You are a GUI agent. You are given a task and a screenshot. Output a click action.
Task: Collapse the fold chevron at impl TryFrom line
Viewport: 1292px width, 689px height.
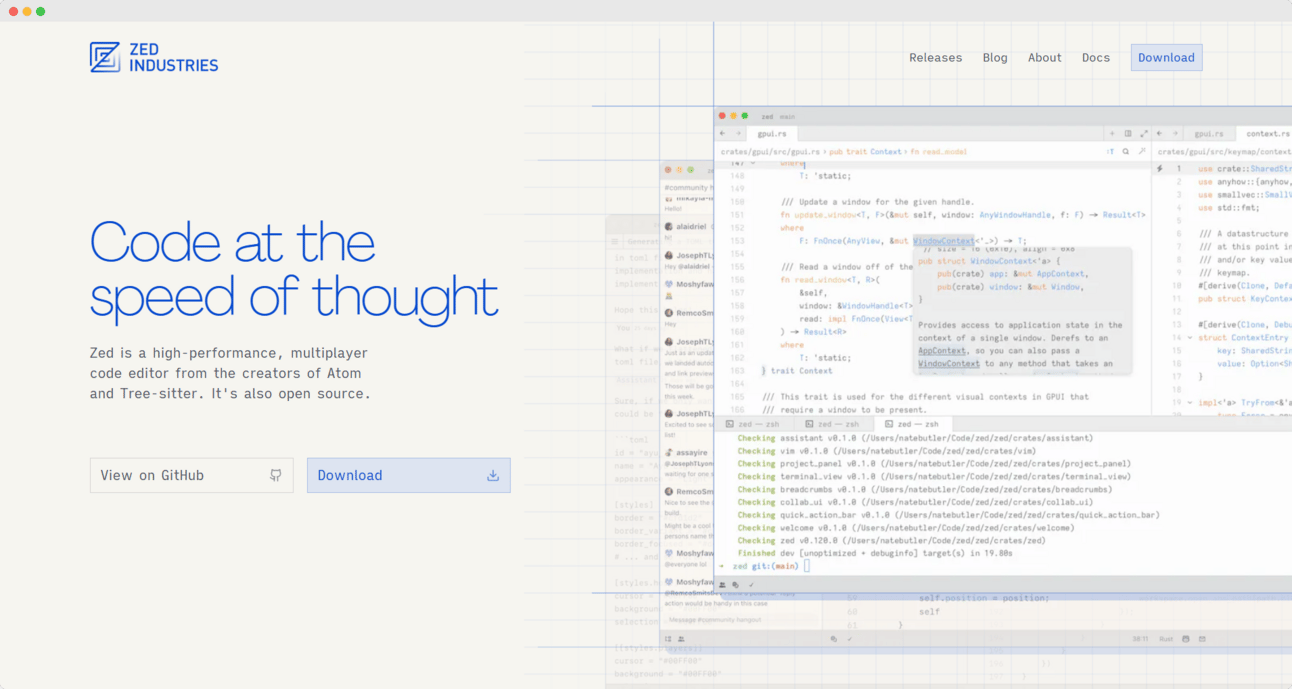pos(1189,403)
